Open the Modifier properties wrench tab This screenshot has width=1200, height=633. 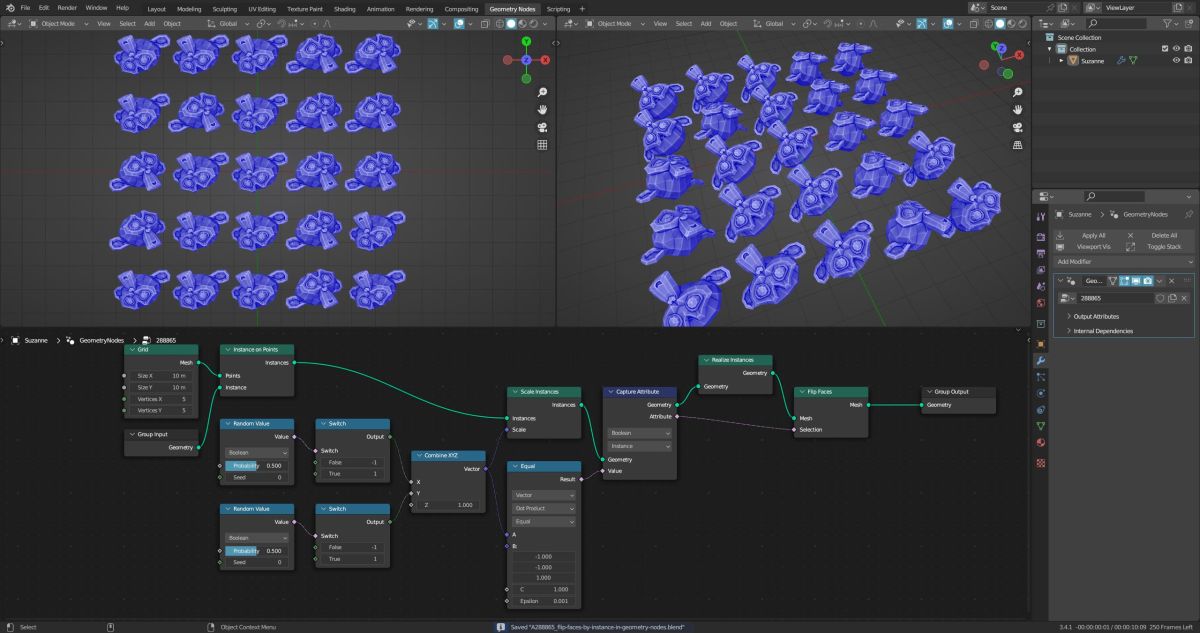[x=1041, y=360]
